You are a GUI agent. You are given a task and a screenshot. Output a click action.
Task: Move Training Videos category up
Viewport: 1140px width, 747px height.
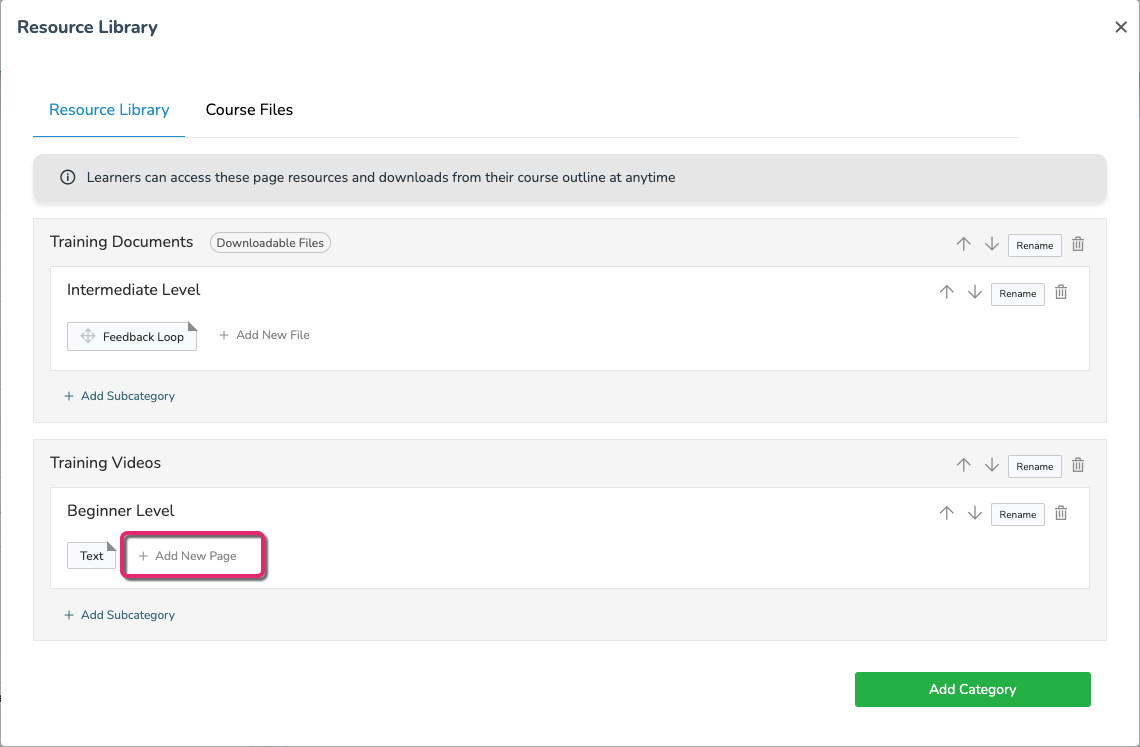[963, 465]
